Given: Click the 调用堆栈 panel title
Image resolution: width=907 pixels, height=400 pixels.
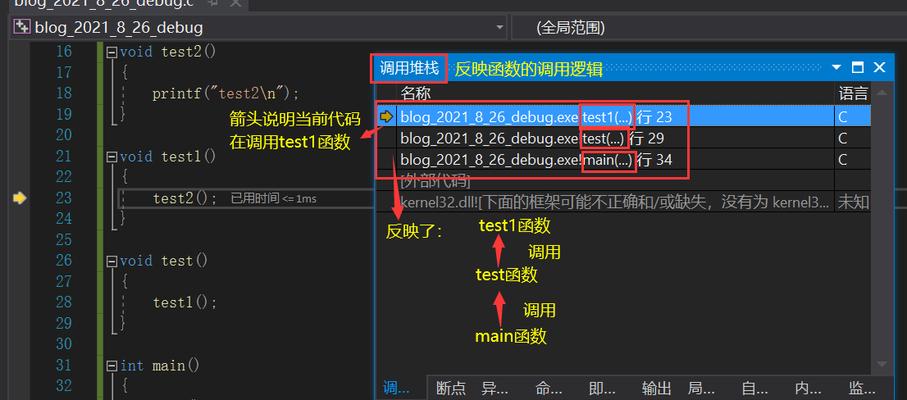Looking at the screenshot, I should point(410,69).
